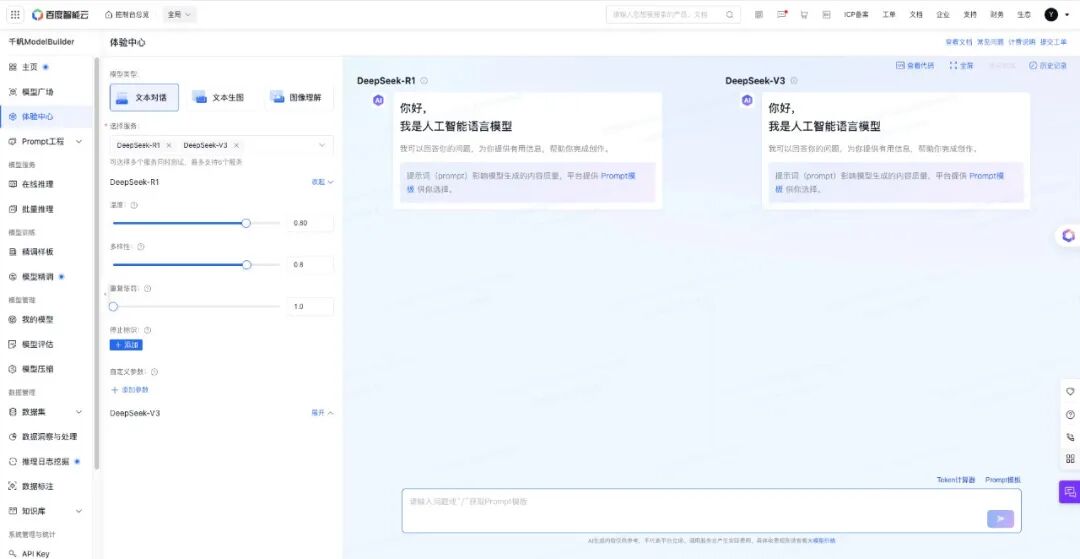Open the account avatar dropdown arrow

tap(1067, 14)
